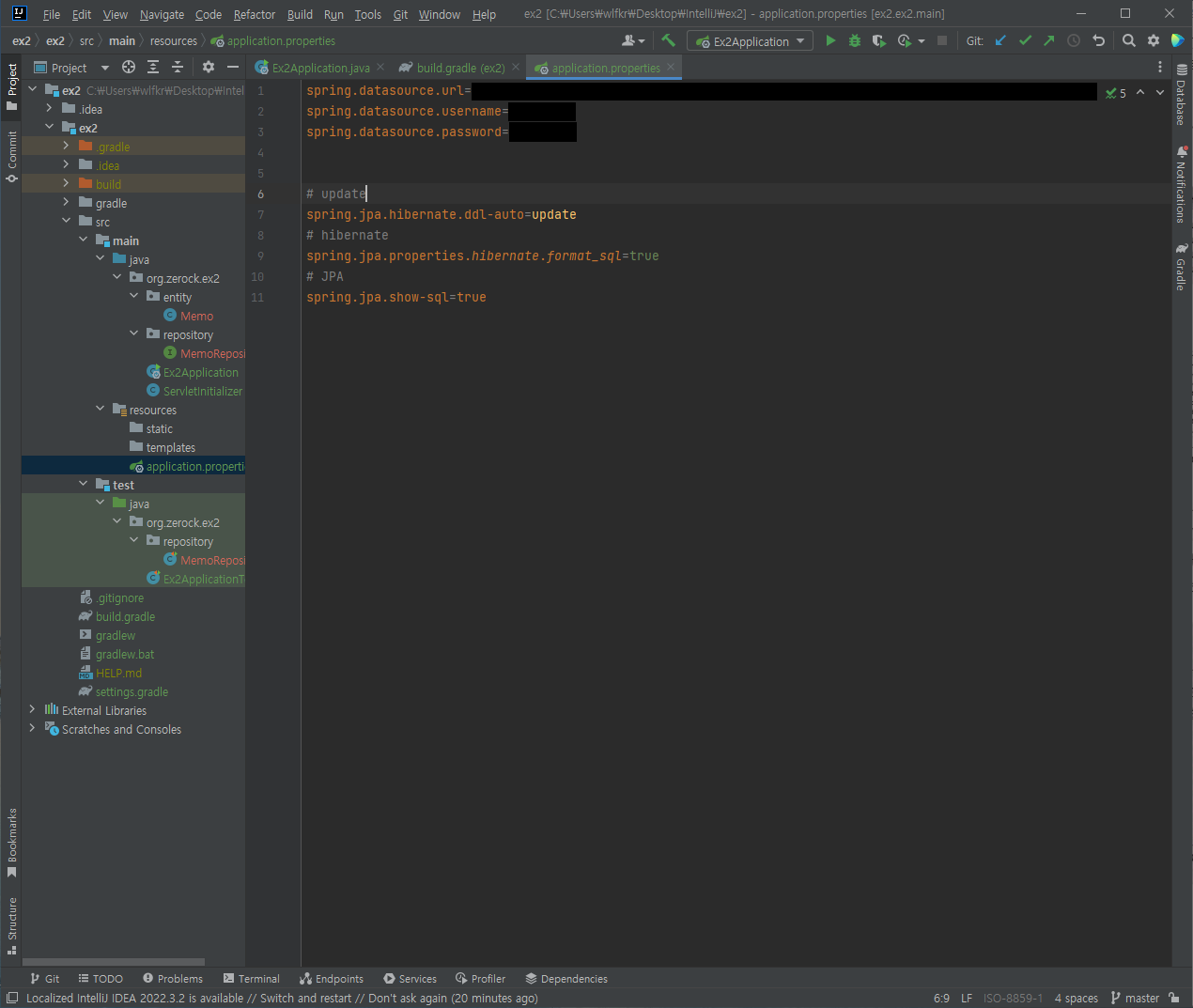Select Memo class in project tree
Viewport: 1193px width, 1008px height.
[196, 316]
